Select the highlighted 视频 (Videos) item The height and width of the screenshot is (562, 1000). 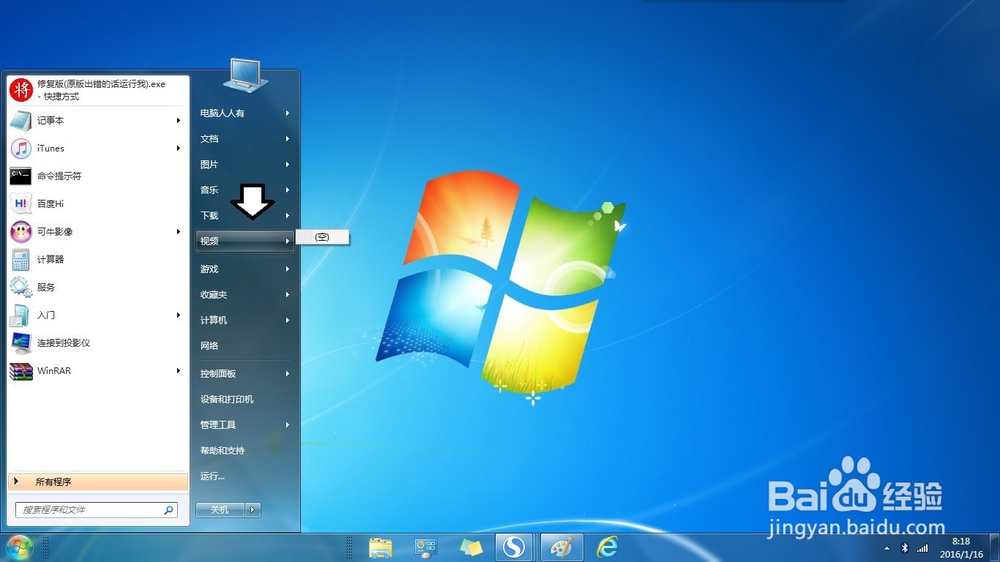[x=245, y=241]
